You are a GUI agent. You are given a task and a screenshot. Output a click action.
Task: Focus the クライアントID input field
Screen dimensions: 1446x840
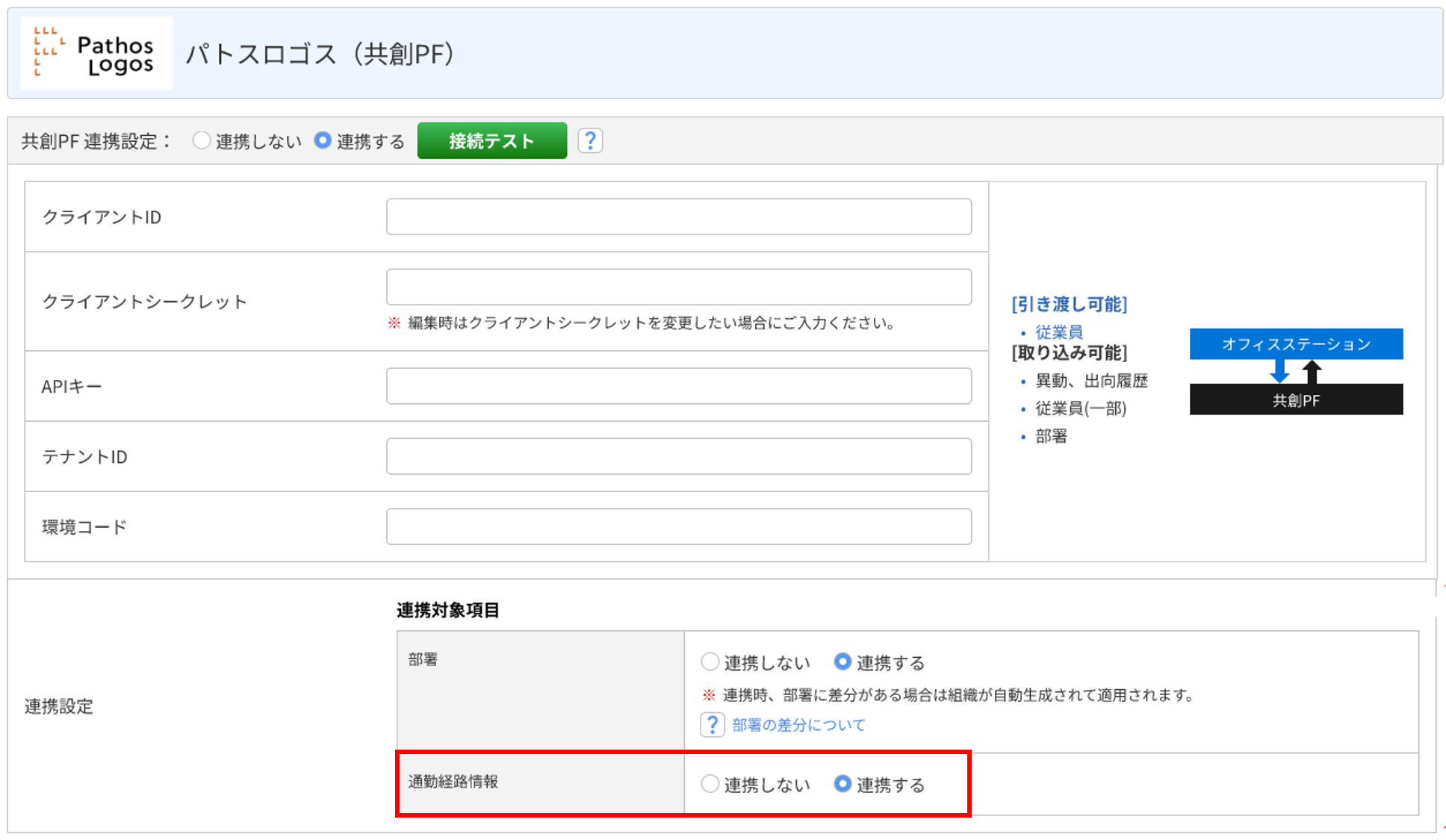(x=679, y=217)
